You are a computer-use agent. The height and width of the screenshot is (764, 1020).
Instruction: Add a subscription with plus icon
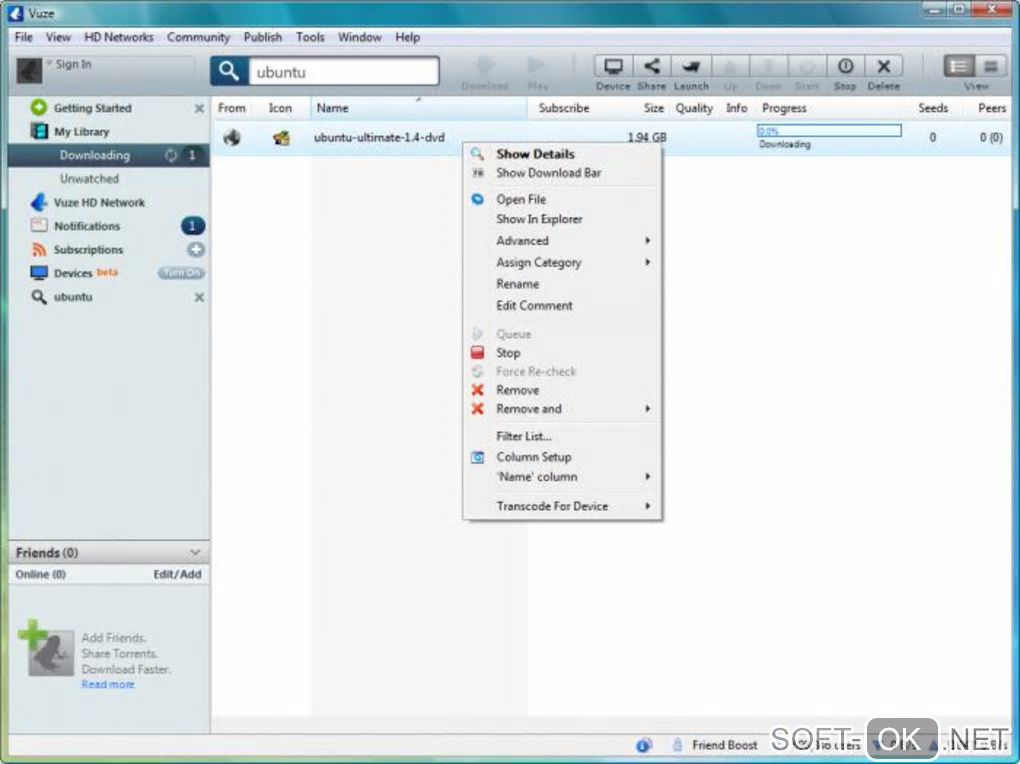pyautogui.click(x=196, y=249)
